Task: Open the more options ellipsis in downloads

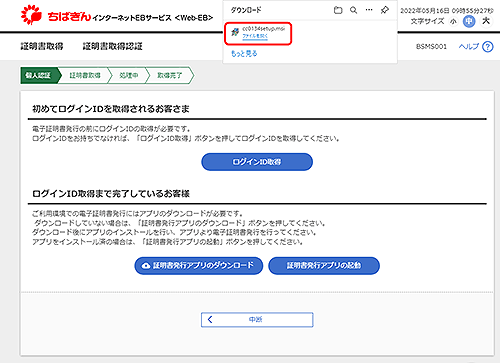Action: (x=369, y=10)
